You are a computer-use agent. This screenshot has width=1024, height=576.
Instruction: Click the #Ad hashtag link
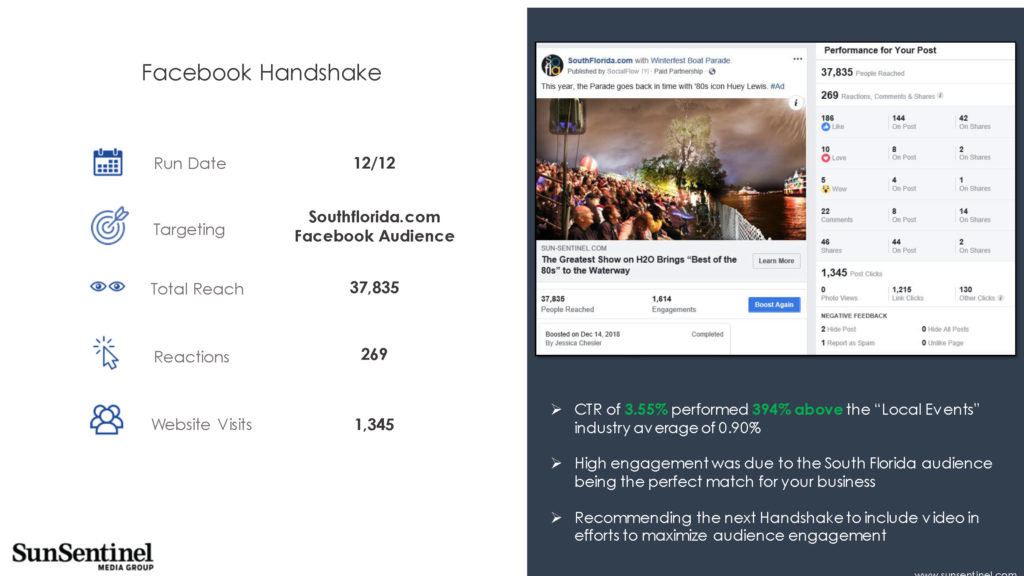[x=777, y=86]
